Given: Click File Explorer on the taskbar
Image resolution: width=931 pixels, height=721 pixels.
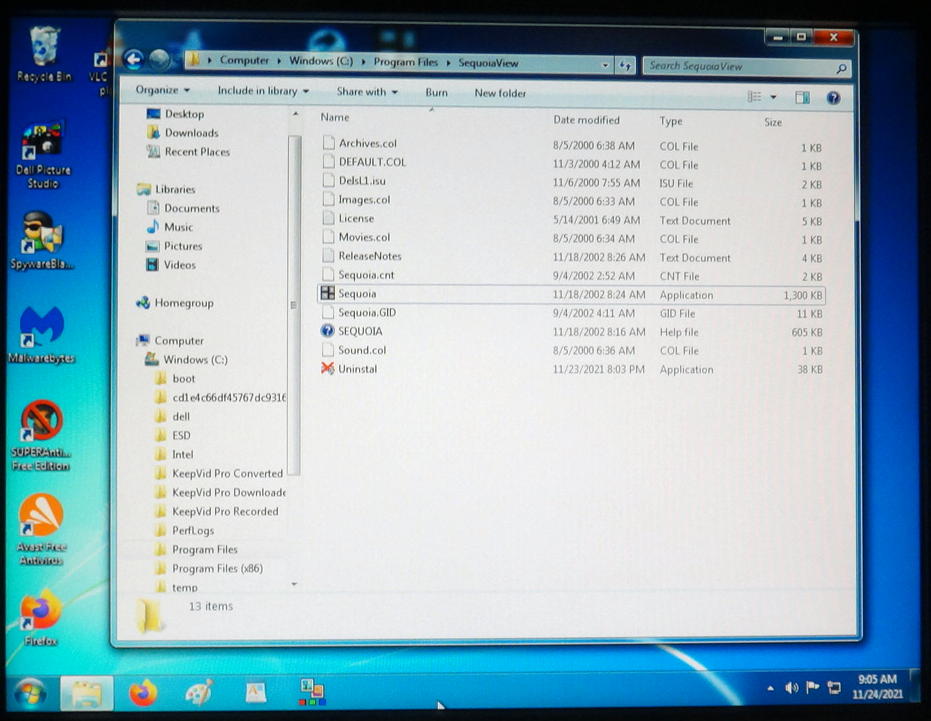Looking at the screenshot, I should tap(86, 693).
